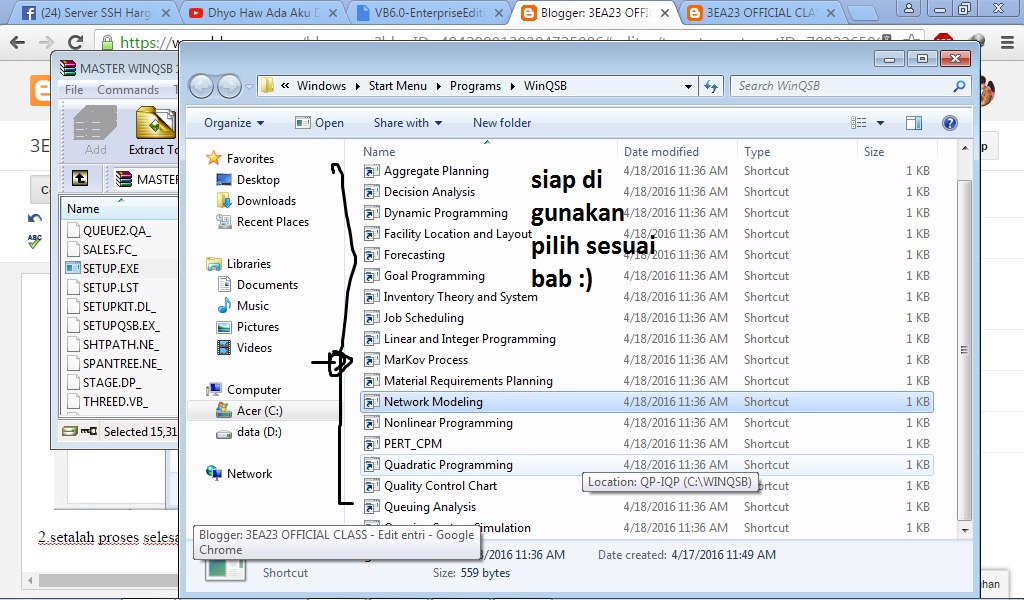This screenshot has width=1024, height=600.
Task: Switch to the VB6.0-EnterpriseEdit tab
Action: point(430,12)
